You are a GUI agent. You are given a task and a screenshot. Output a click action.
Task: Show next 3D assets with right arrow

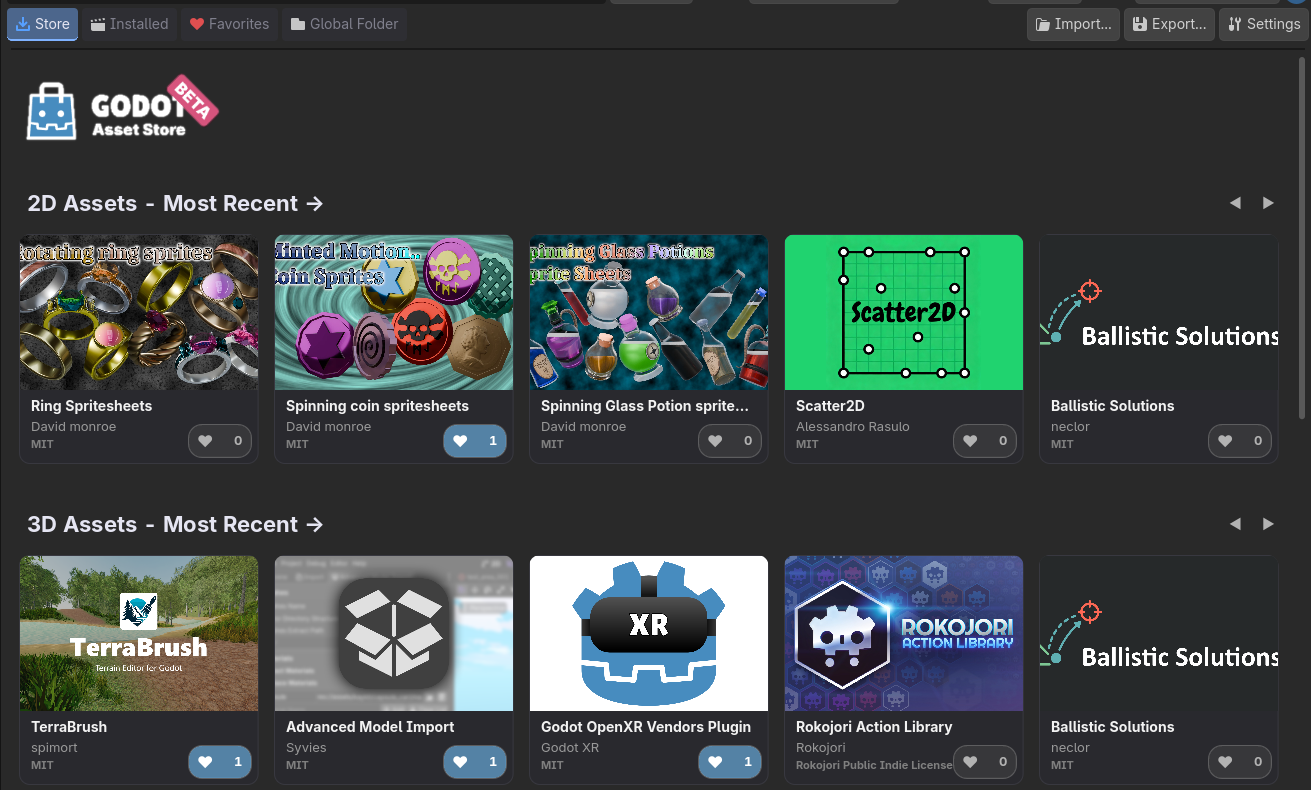(1268, 524)
